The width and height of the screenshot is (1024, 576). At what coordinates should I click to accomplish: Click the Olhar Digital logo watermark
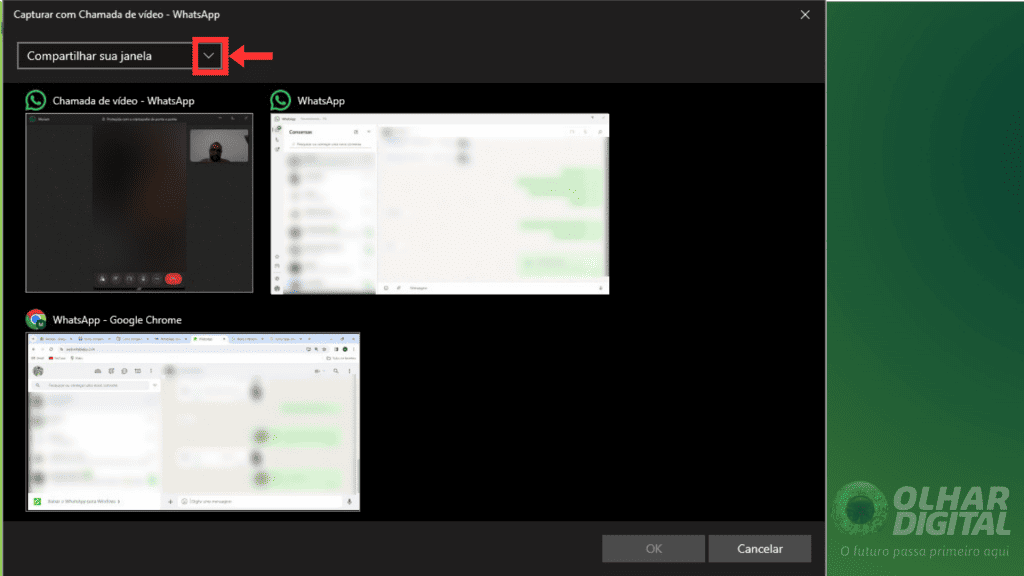(930, 510)
